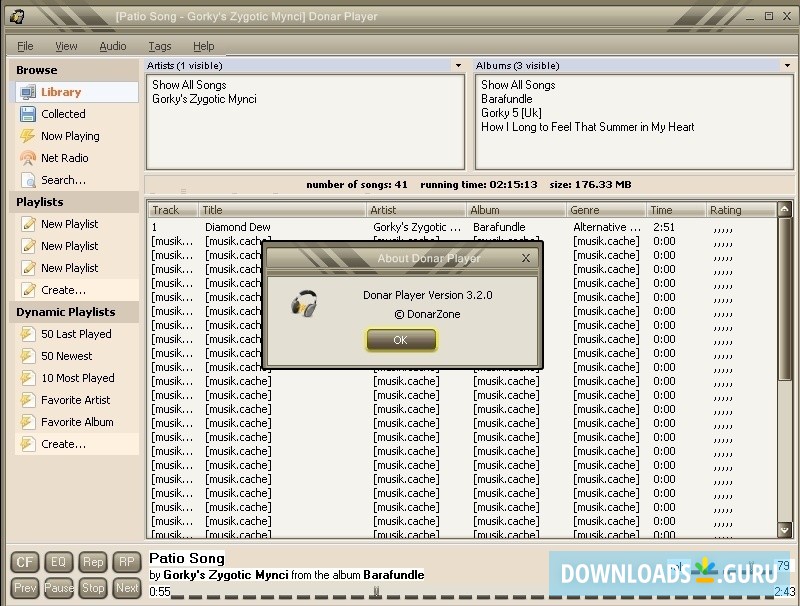This screenshot has height=606, width=800.
Task: Click the Library label in Browse
Action: (x=61, y=92)
